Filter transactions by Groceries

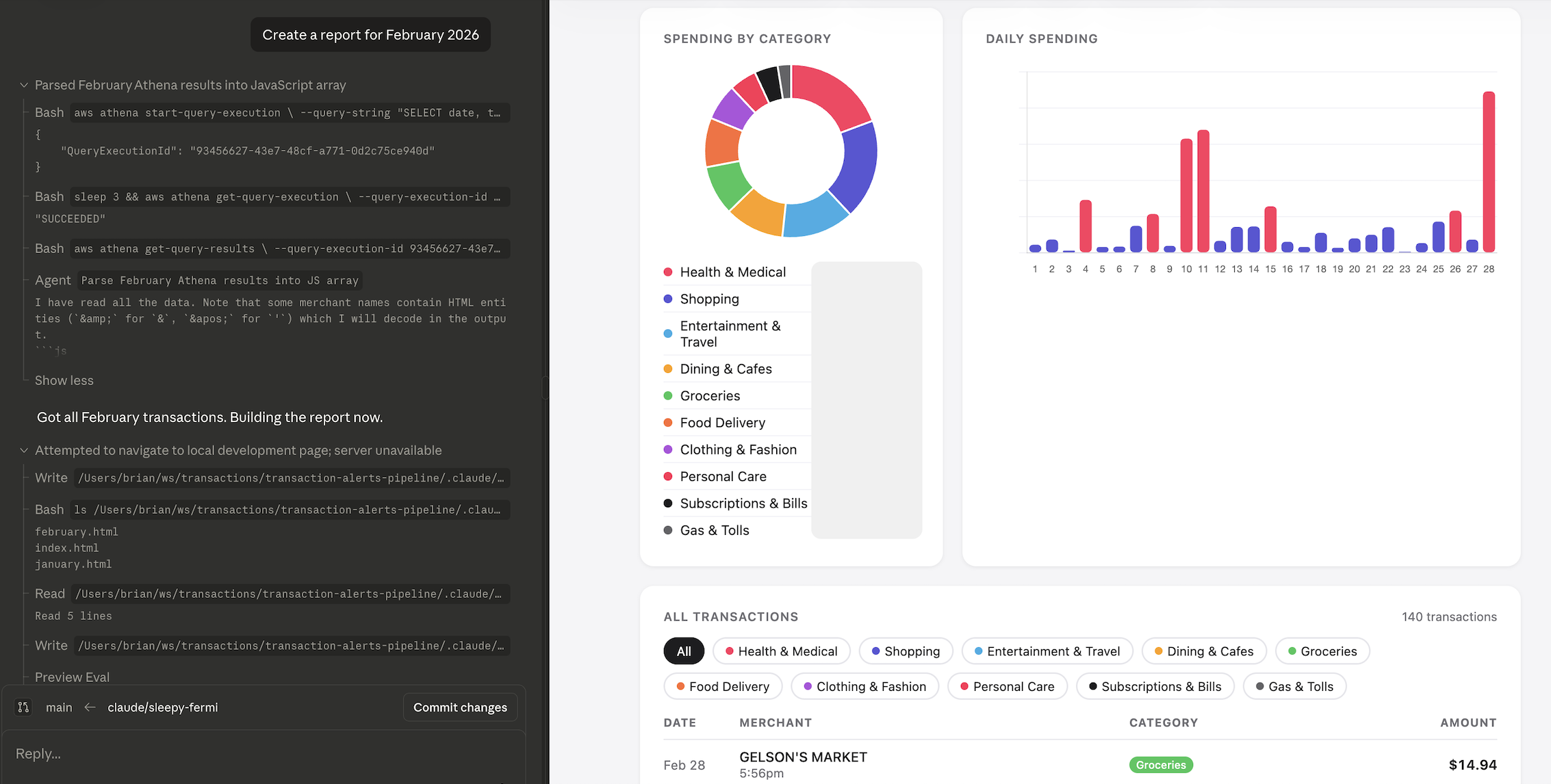pos(1322,651)
